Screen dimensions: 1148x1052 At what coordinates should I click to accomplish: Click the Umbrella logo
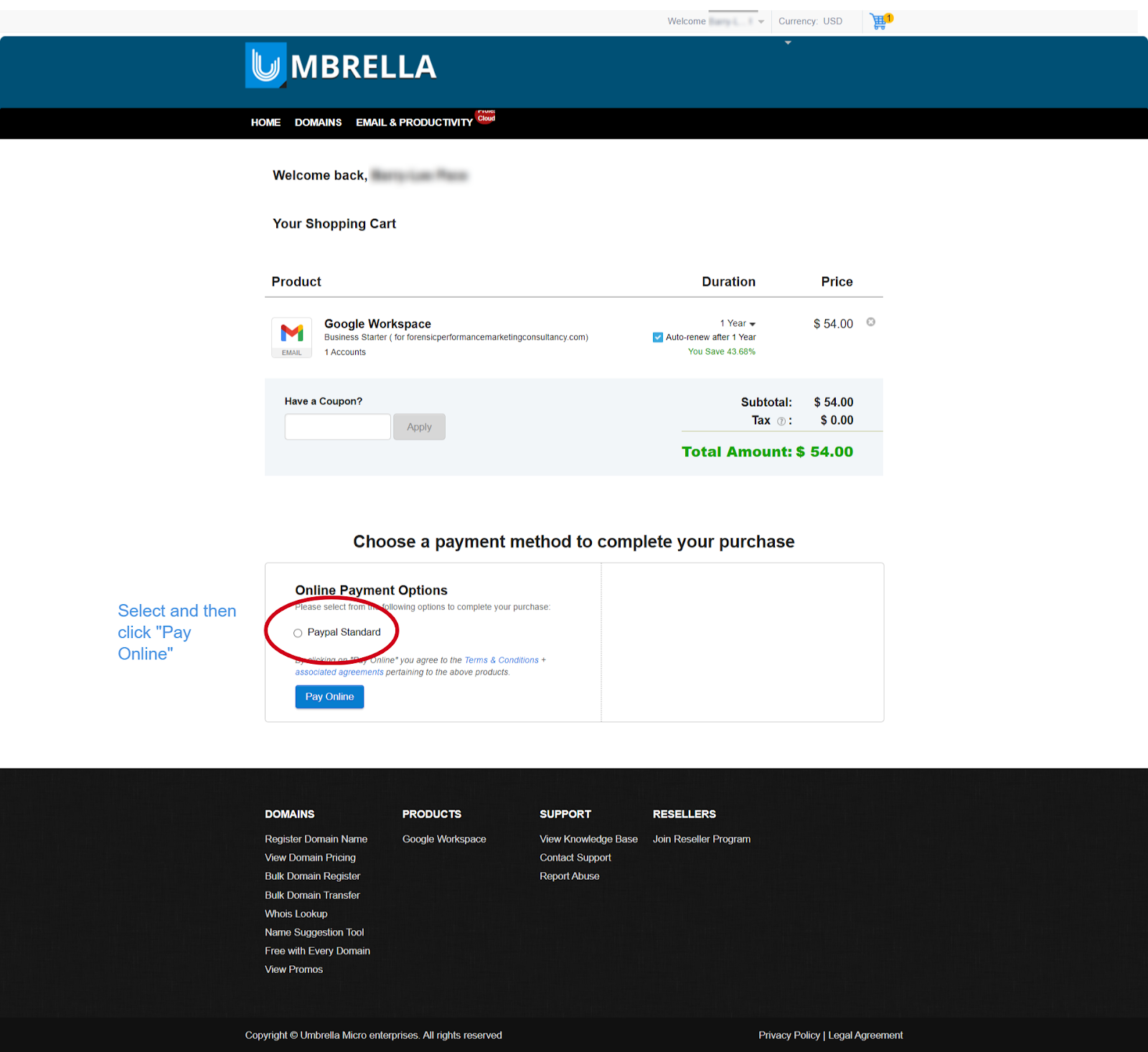pos(341,66)
